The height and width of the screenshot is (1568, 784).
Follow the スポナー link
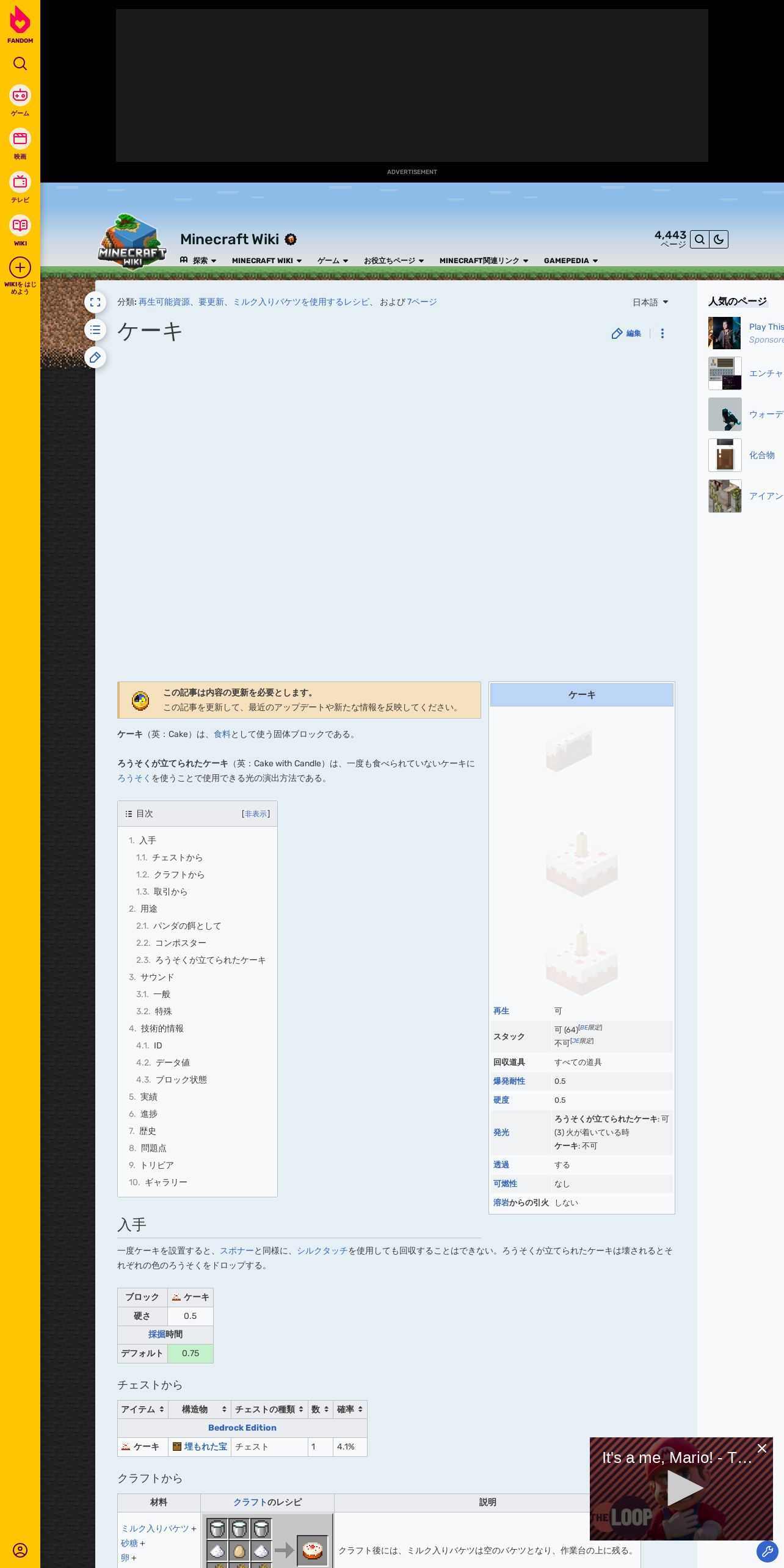237,1250
